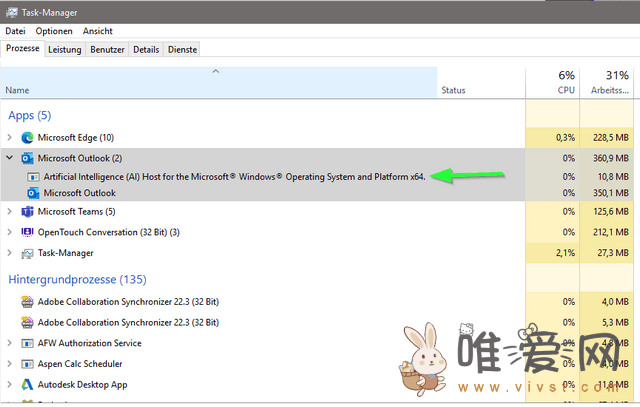Expand the Microsoft Teams process group
Screen dimensions: 640x407
[x=9, y=211]
